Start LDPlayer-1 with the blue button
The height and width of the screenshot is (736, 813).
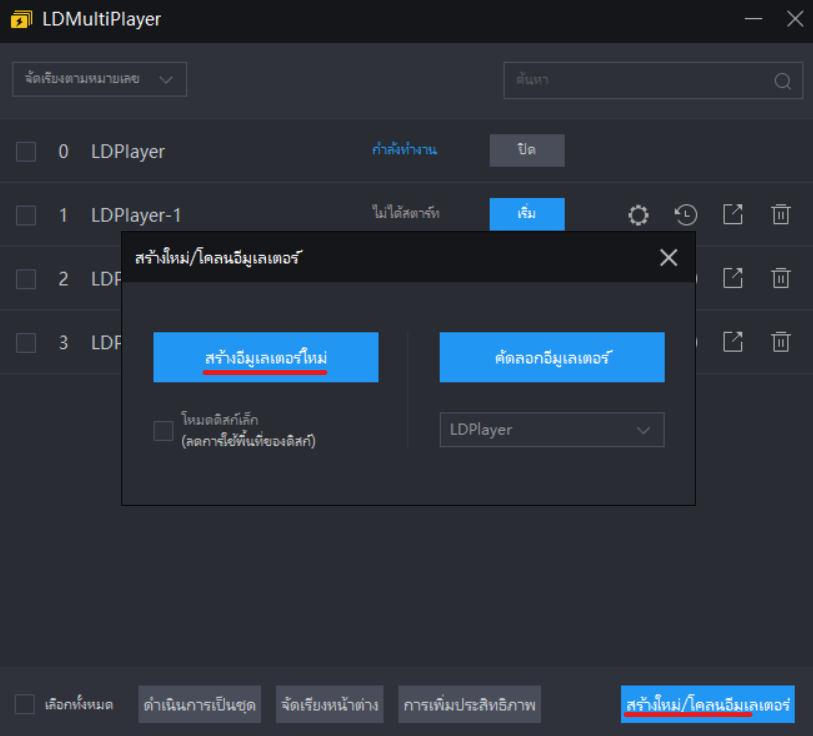point(527,214)
